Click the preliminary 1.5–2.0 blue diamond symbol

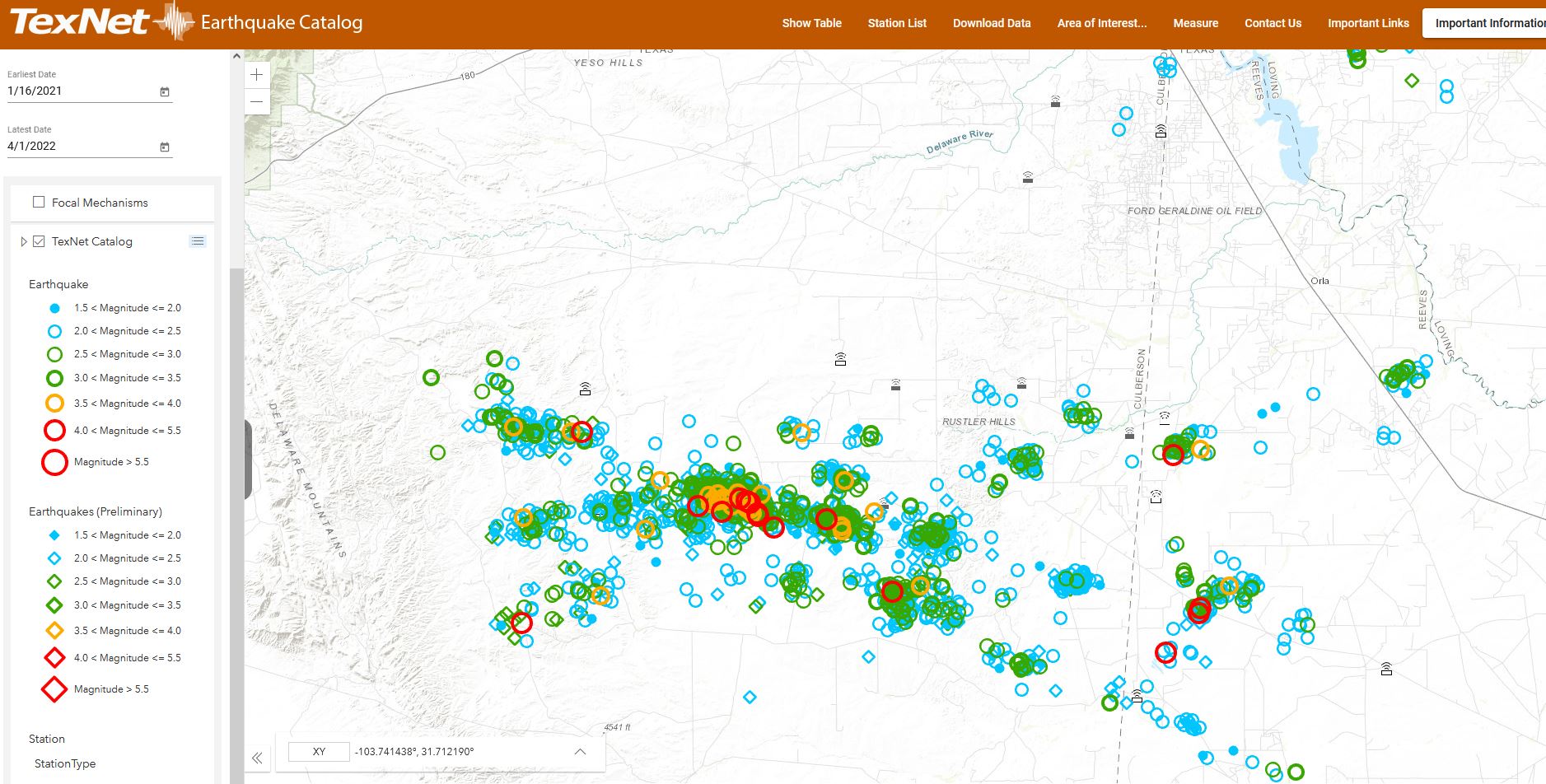(54, 535)
